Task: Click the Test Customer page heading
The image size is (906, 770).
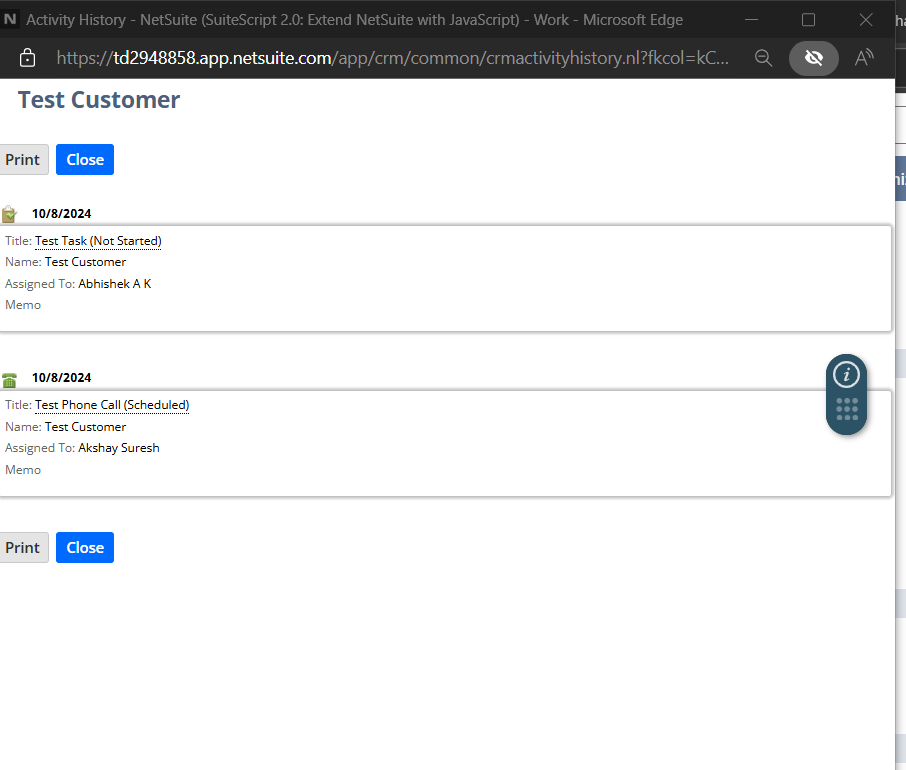Action: (99, 100)
